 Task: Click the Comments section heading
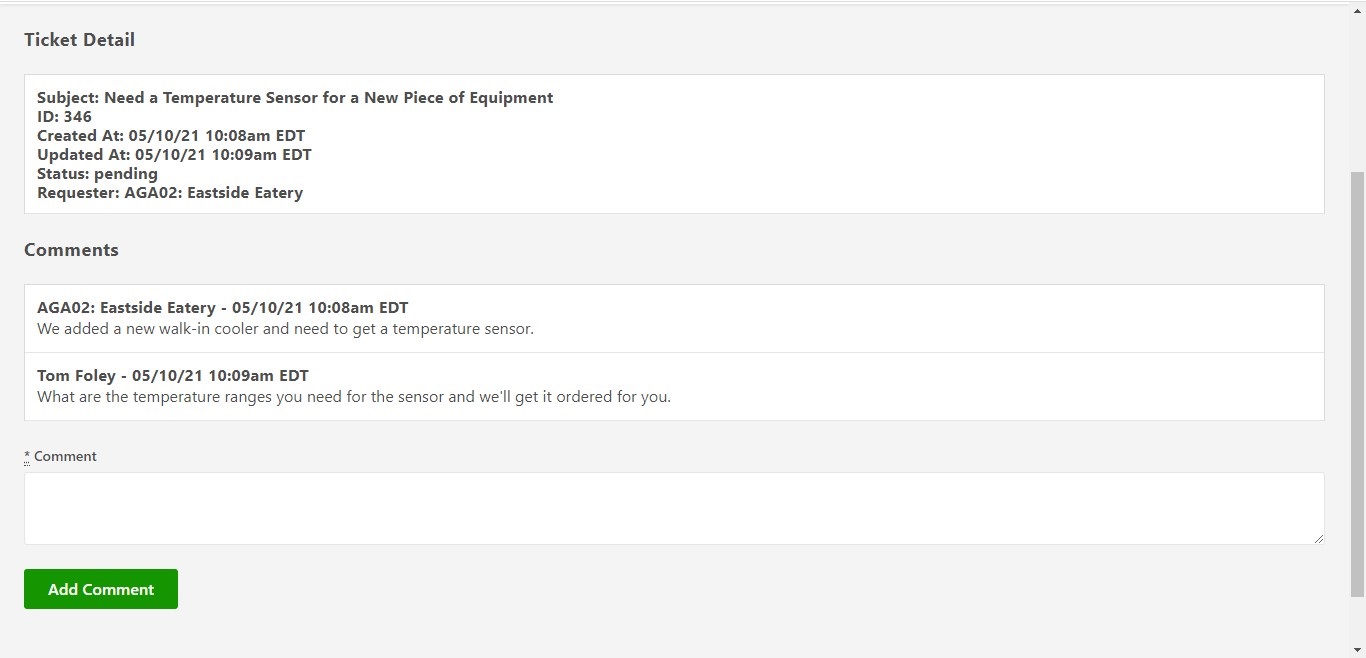click(x=71, y=250)
